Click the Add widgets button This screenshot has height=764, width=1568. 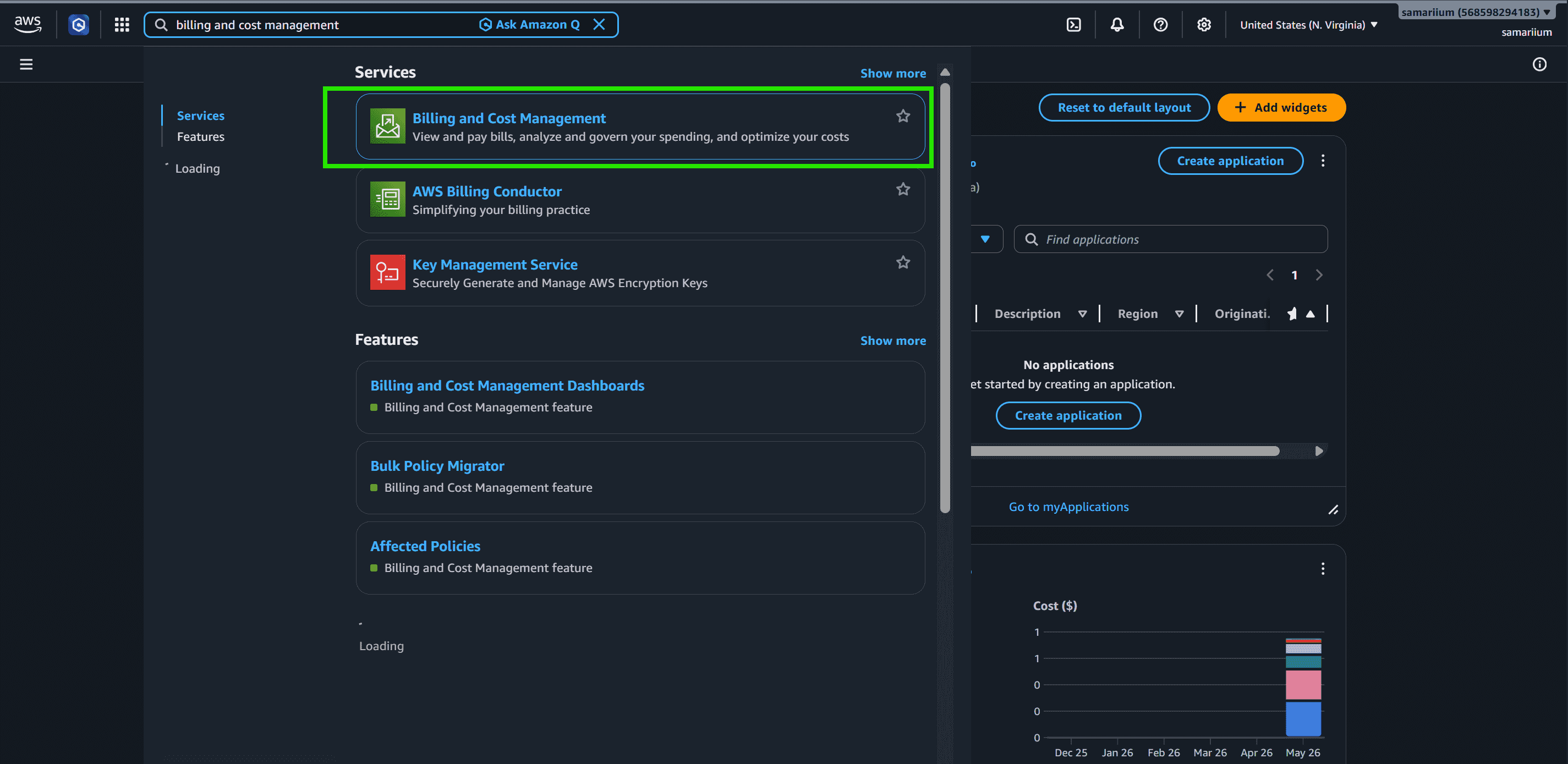coord(1281,108)
